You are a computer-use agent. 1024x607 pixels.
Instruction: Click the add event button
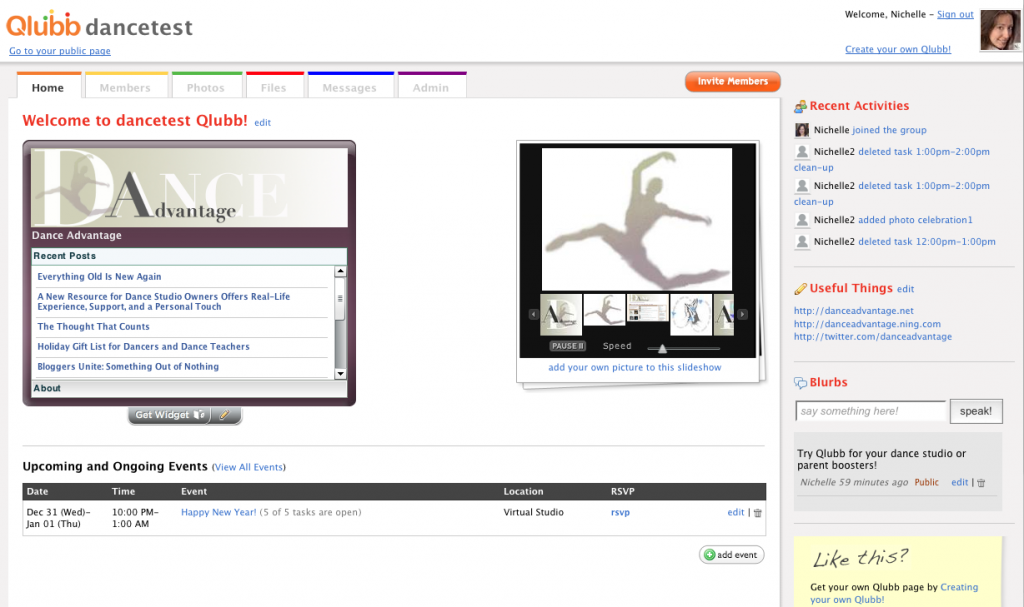[x=731, y=555]
